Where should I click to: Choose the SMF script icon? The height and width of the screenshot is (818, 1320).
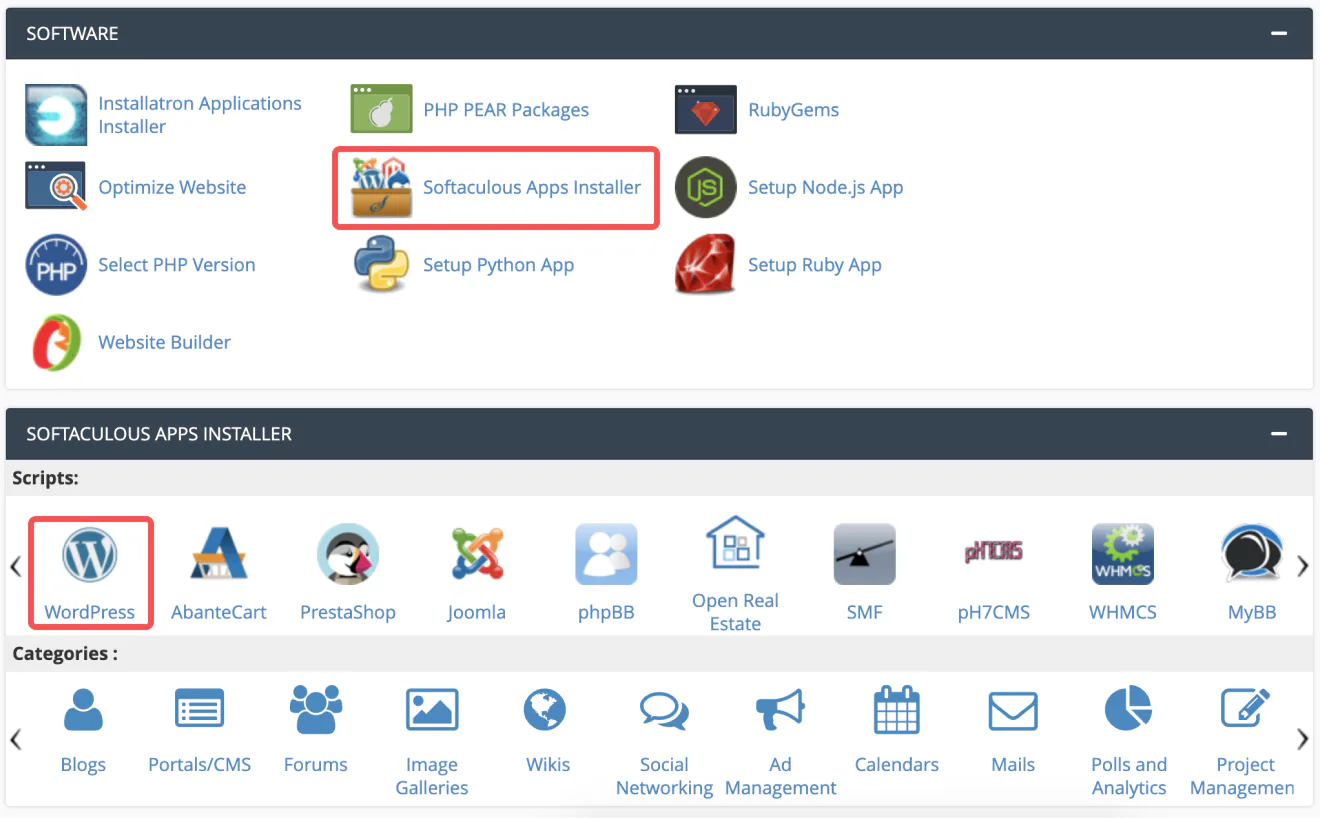pyautogui.click(x=864, y=555)
